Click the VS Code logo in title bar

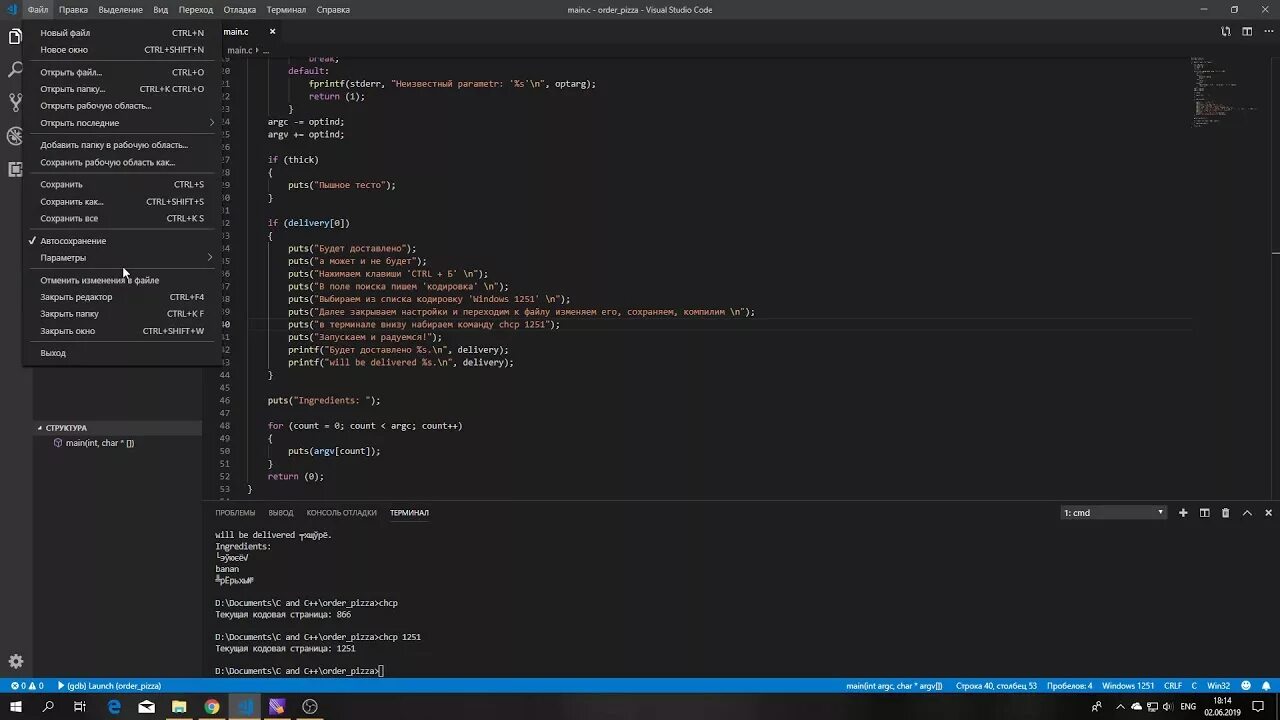(x=11, y=9)
